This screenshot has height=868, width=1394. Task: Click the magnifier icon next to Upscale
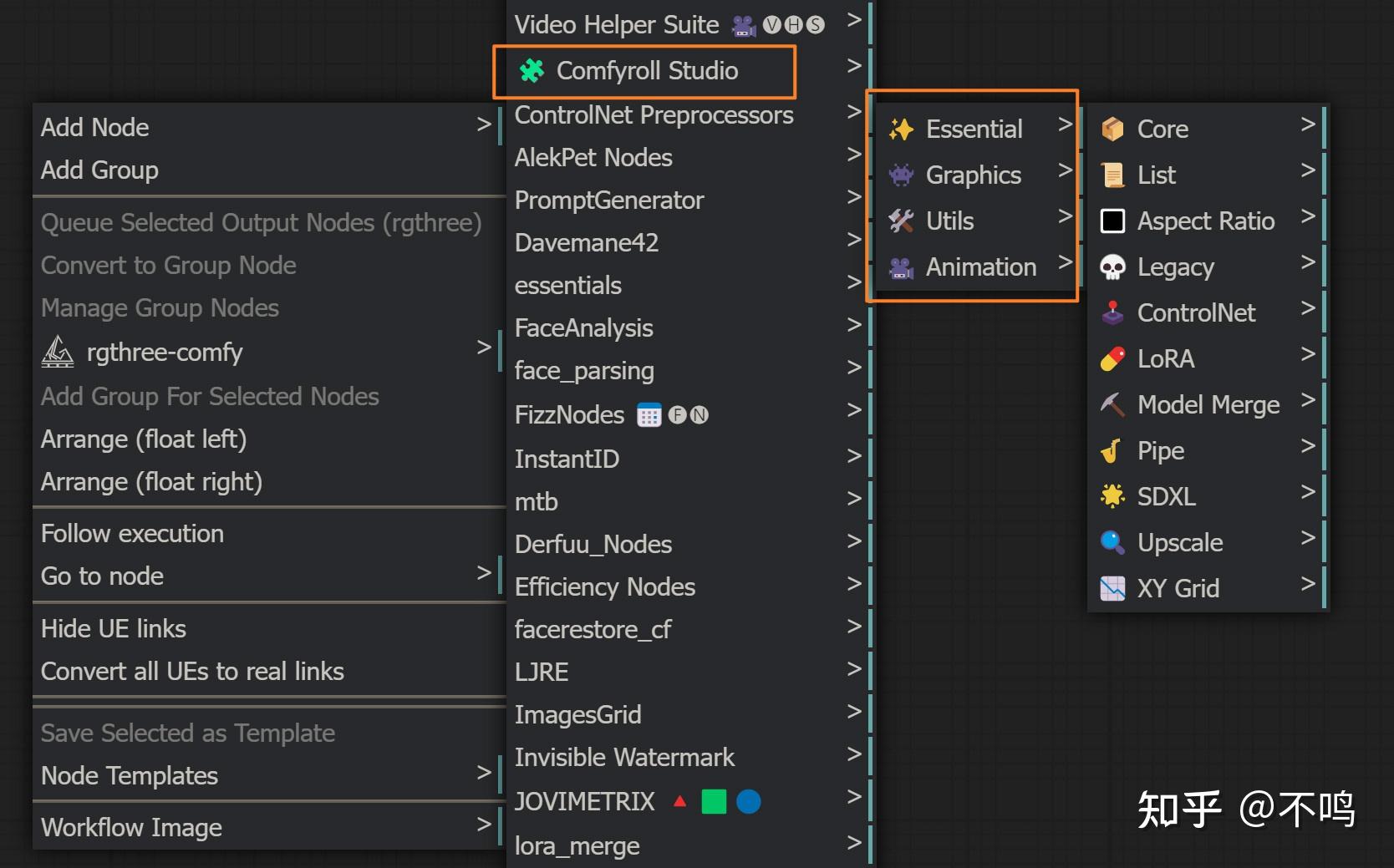pyautogui.click(x=1112, y=543)
